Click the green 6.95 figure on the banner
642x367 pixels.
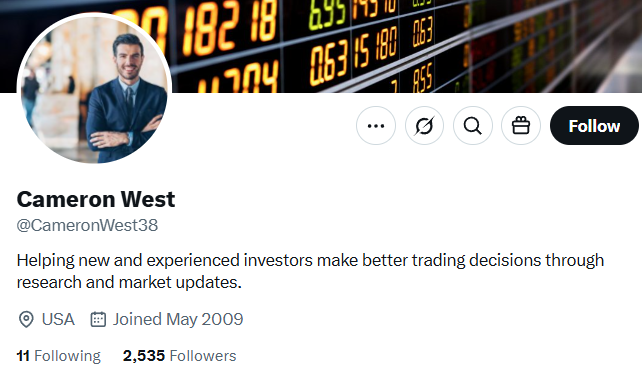click(327, 16)
